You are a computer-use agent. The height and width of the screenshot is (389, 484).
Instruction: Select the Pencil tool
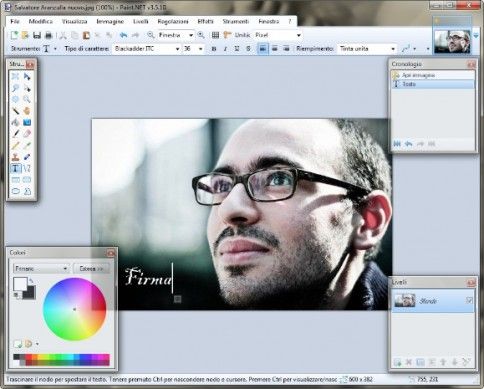(15, 145)
